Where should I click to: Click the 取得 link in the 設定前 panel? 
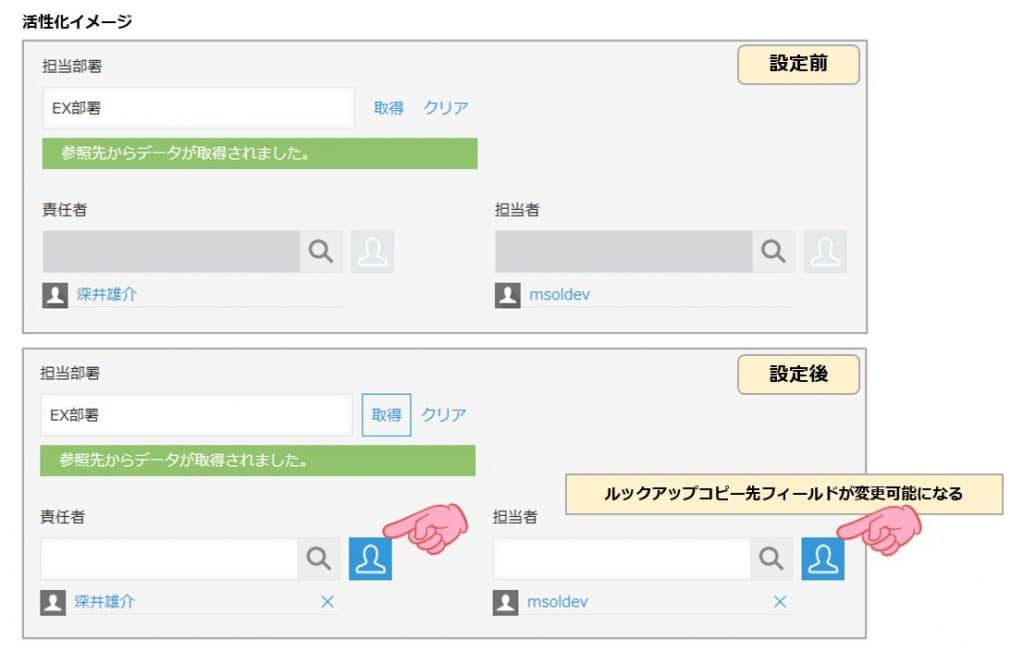pyautogui.click(x=389, y=108)
